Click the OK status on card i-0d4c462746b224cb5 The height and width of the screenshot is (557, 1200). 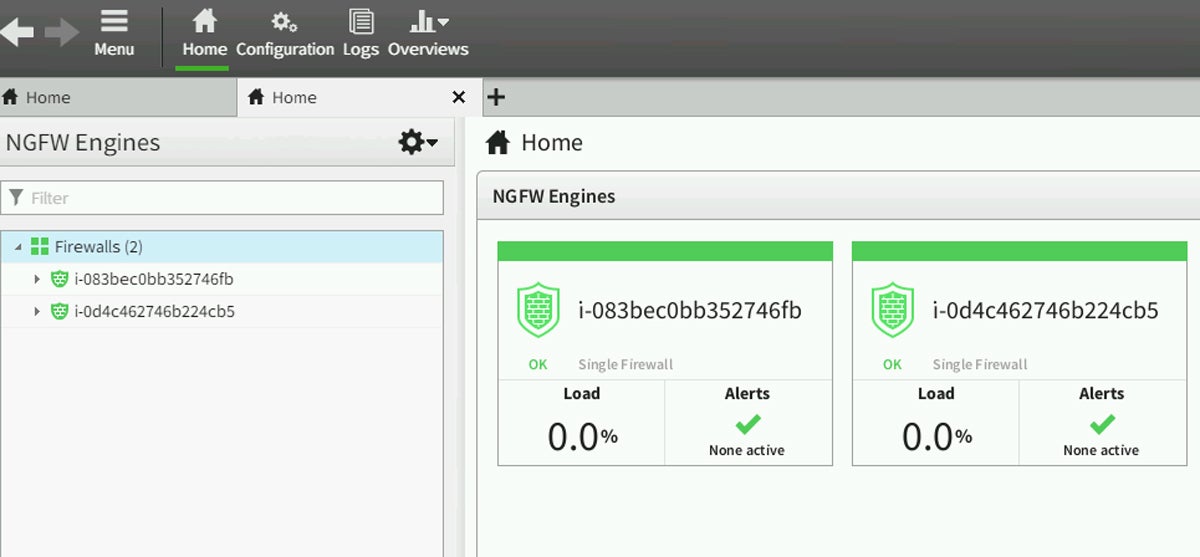point(892,364)
